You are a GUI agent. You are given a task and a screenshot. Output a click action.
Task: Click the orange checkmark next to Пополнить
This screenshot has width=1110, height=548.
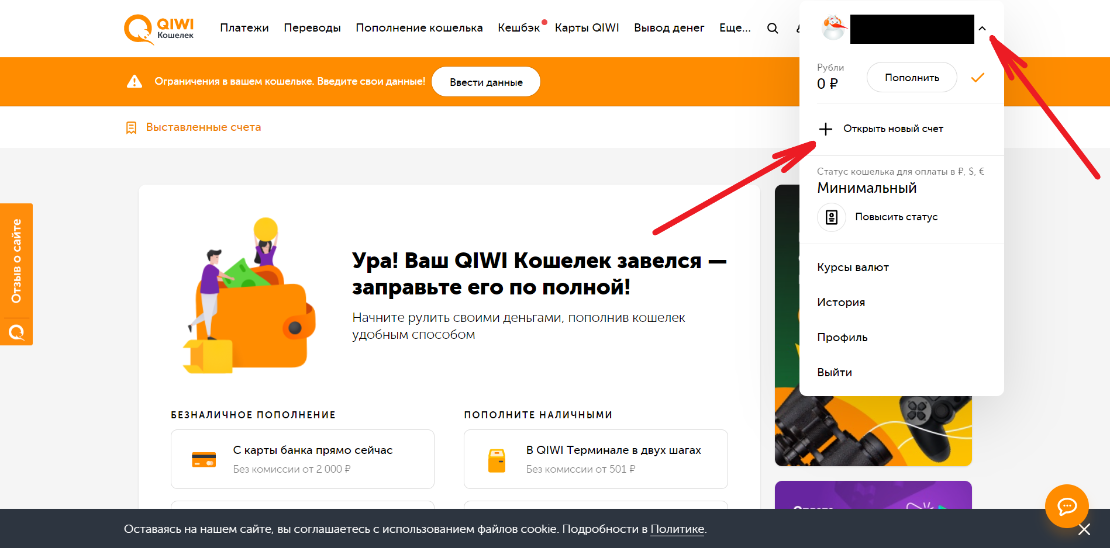pyautogui.click(x=978, y=77)
